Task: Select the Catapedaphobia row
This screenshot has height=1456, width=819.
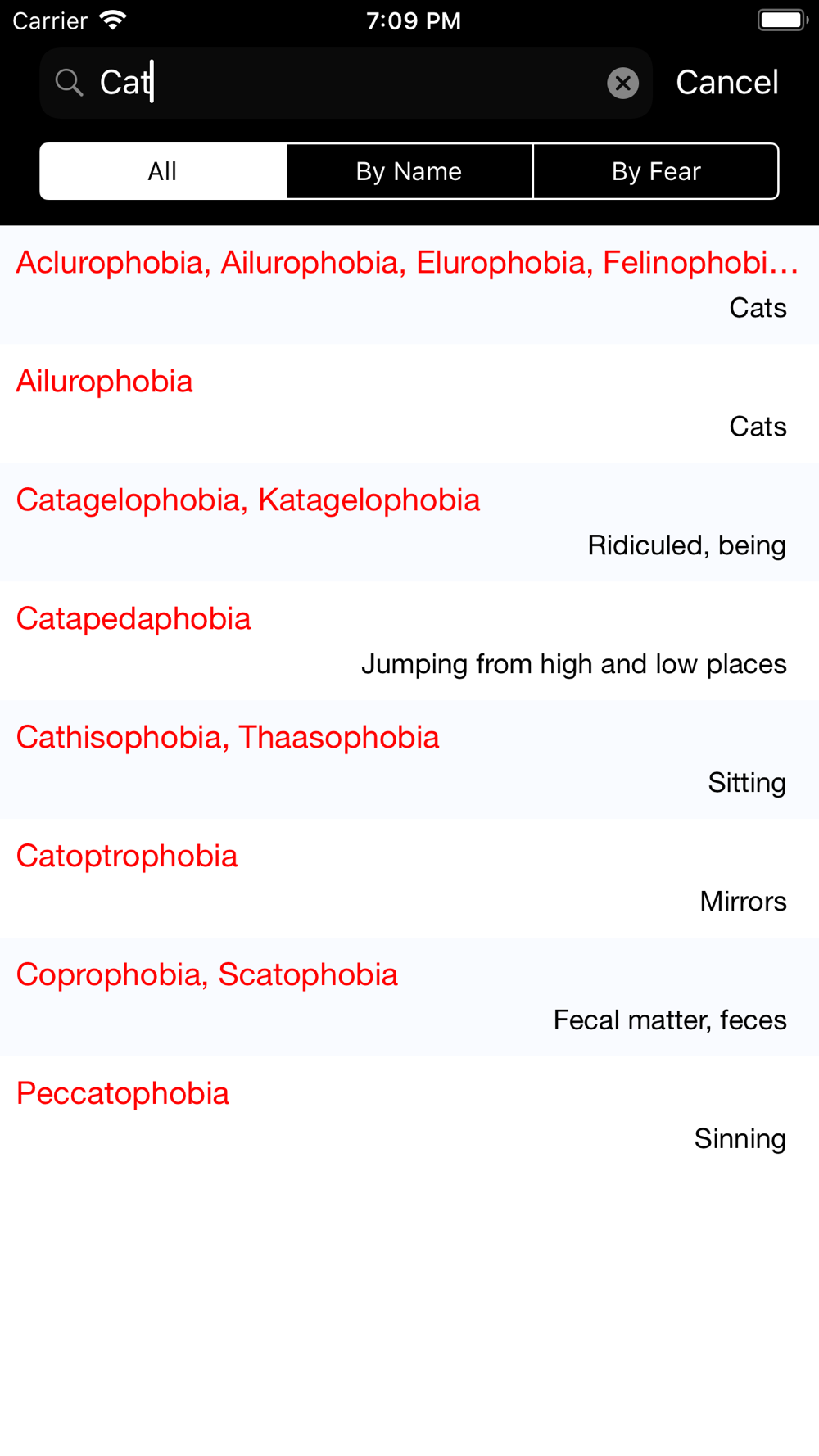Action: click(x=409, y=641)
